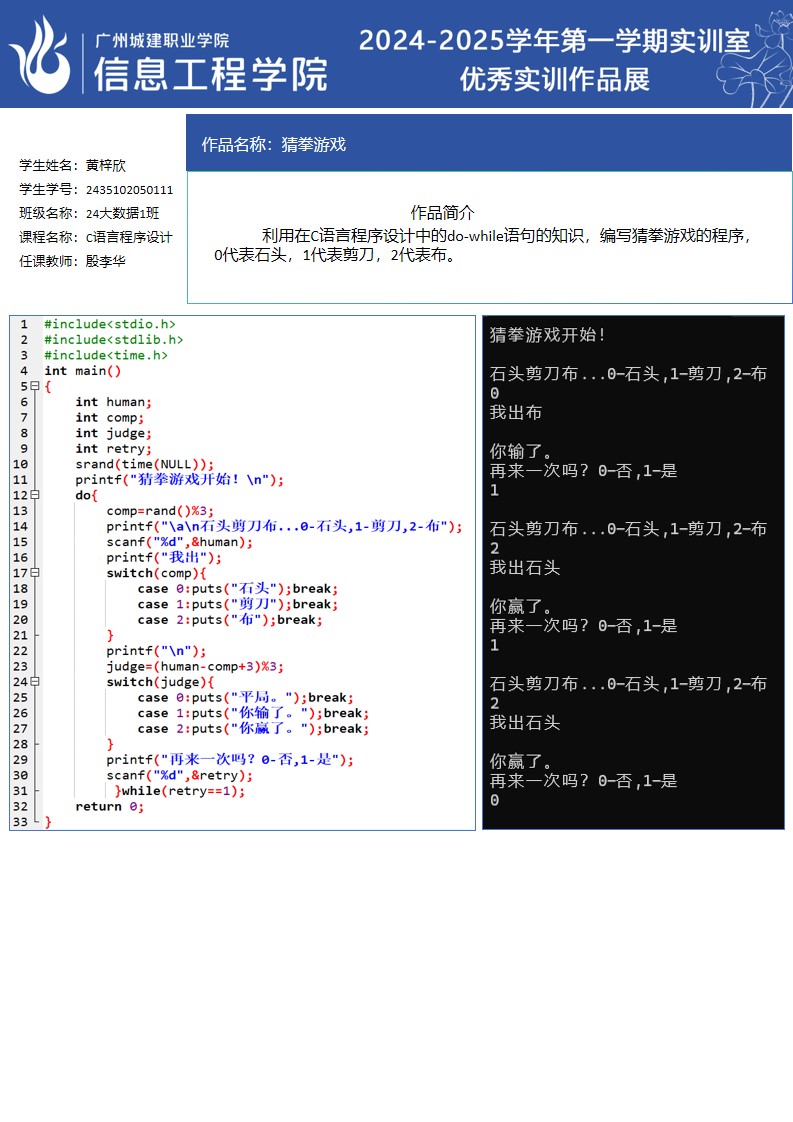Click the 作品简介 heading
Screen dimensions: 793x1122
click(x=442, y=212)
